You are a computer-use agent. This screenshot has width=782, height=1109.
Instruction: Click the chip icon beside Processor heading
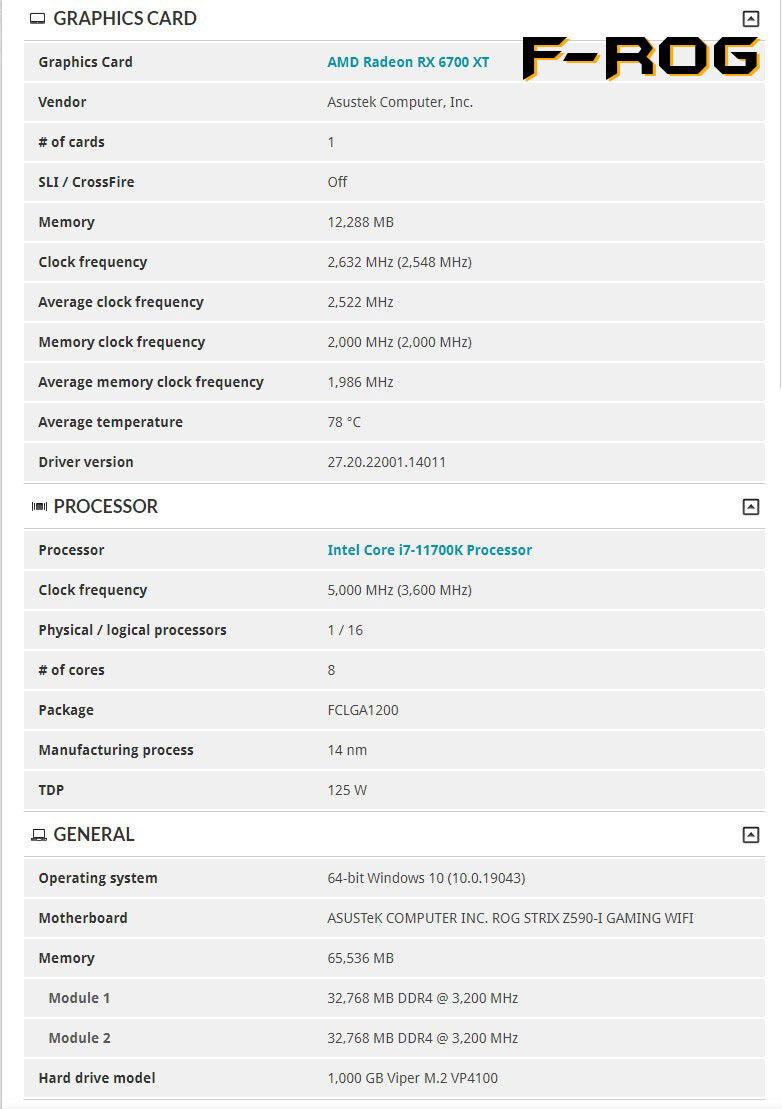pos(39,507)
